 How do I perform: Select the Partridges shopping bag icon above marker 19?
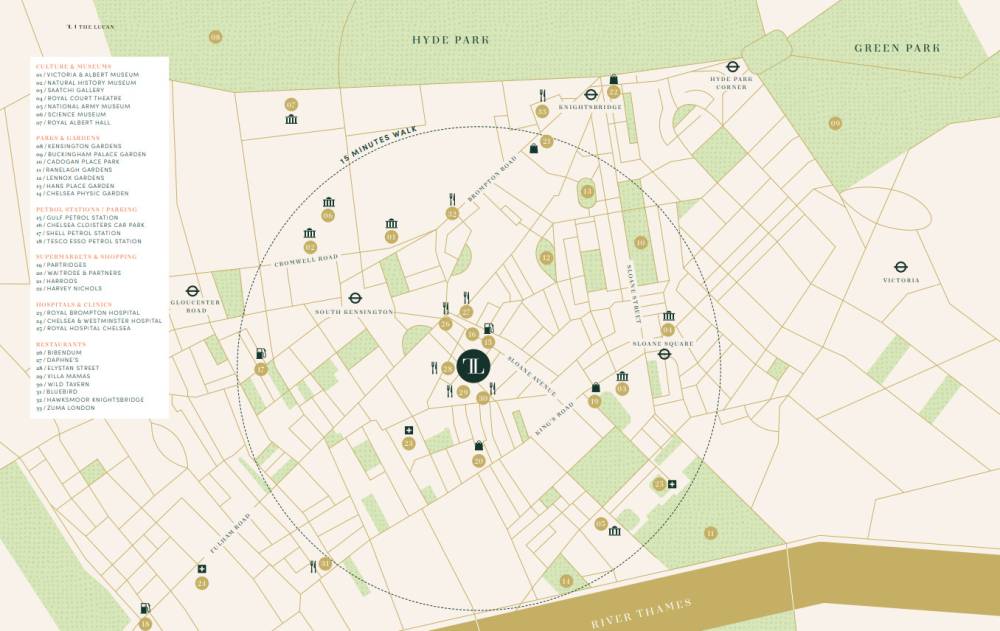(x=596, y=387)
